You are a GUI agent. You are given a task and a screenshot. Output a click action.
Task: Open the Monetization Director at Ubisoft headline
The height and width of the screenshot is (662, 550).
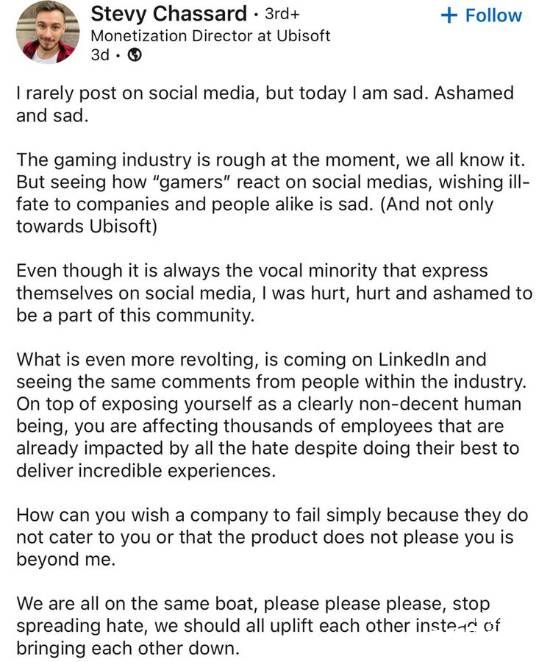tap(210, 36)
